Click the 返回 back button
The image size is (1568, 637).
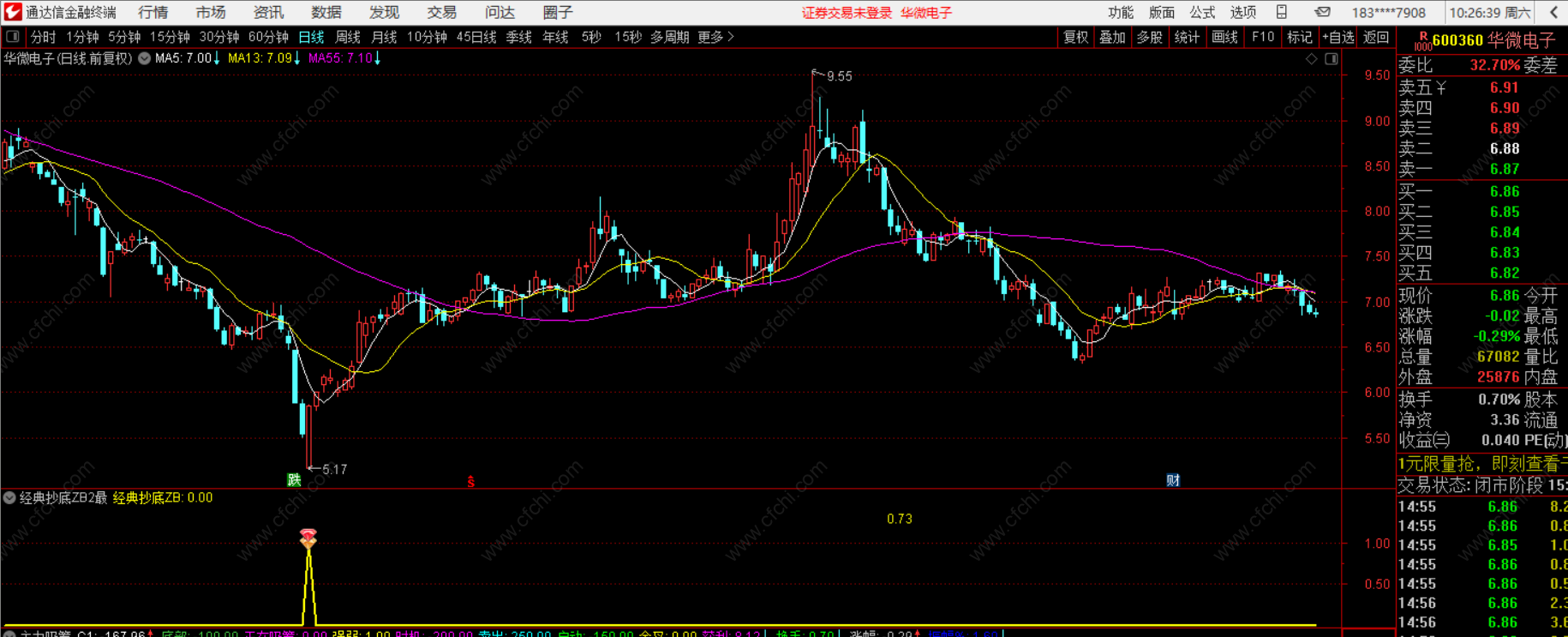(x=1376, y=37)
